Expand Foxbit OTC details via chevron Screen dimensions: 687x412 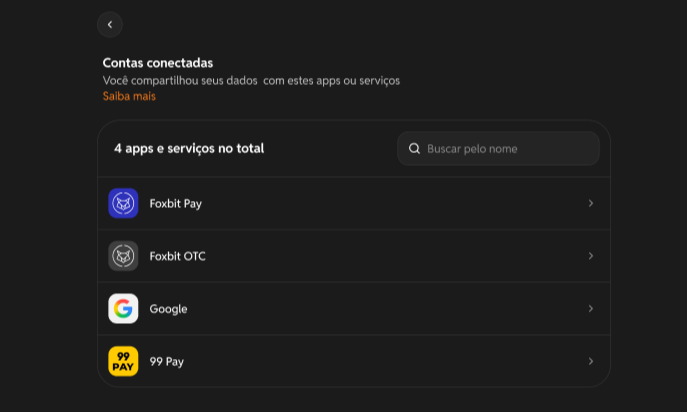coord(591,256)
